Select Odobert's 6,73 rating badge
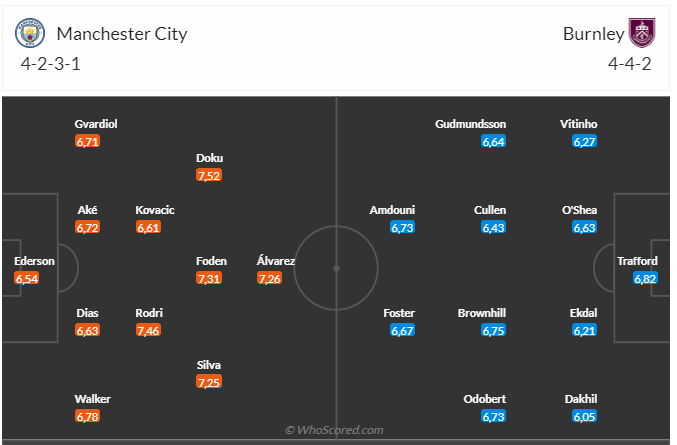 click(x=493, y=417)
